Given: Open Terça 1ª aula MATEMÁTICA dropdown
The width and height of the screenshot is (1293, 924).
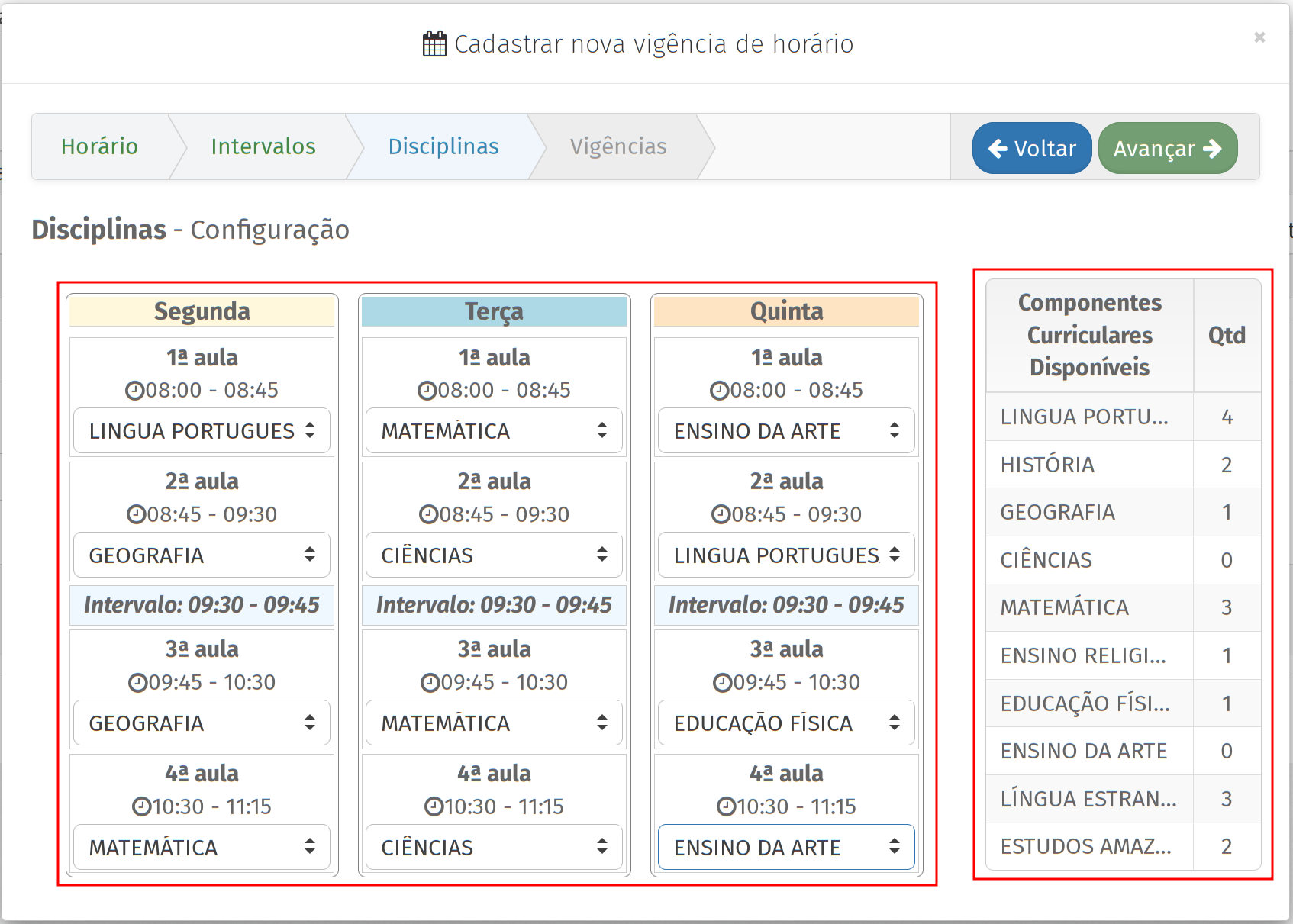Looking at the screenshot, I should pyautogui.click(x=494, y=431).
